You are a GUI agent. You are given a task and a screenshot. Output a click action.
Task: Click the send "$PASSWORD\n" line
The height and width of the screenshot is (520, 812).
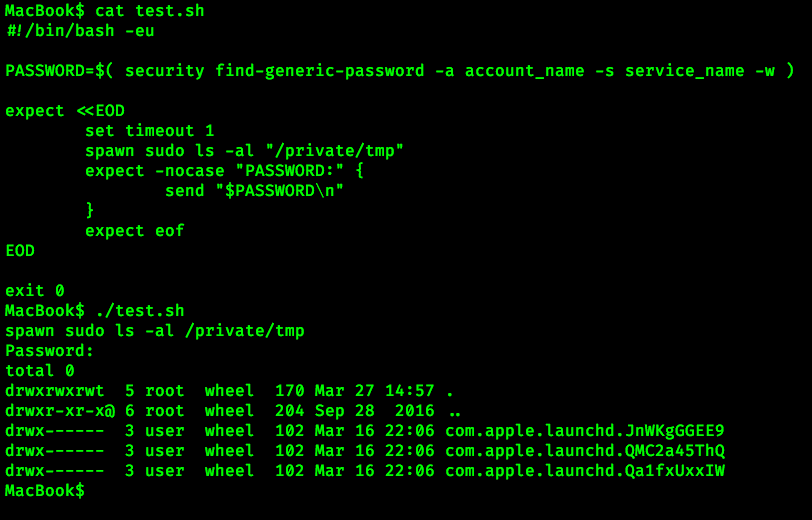(x=254, y=191)
